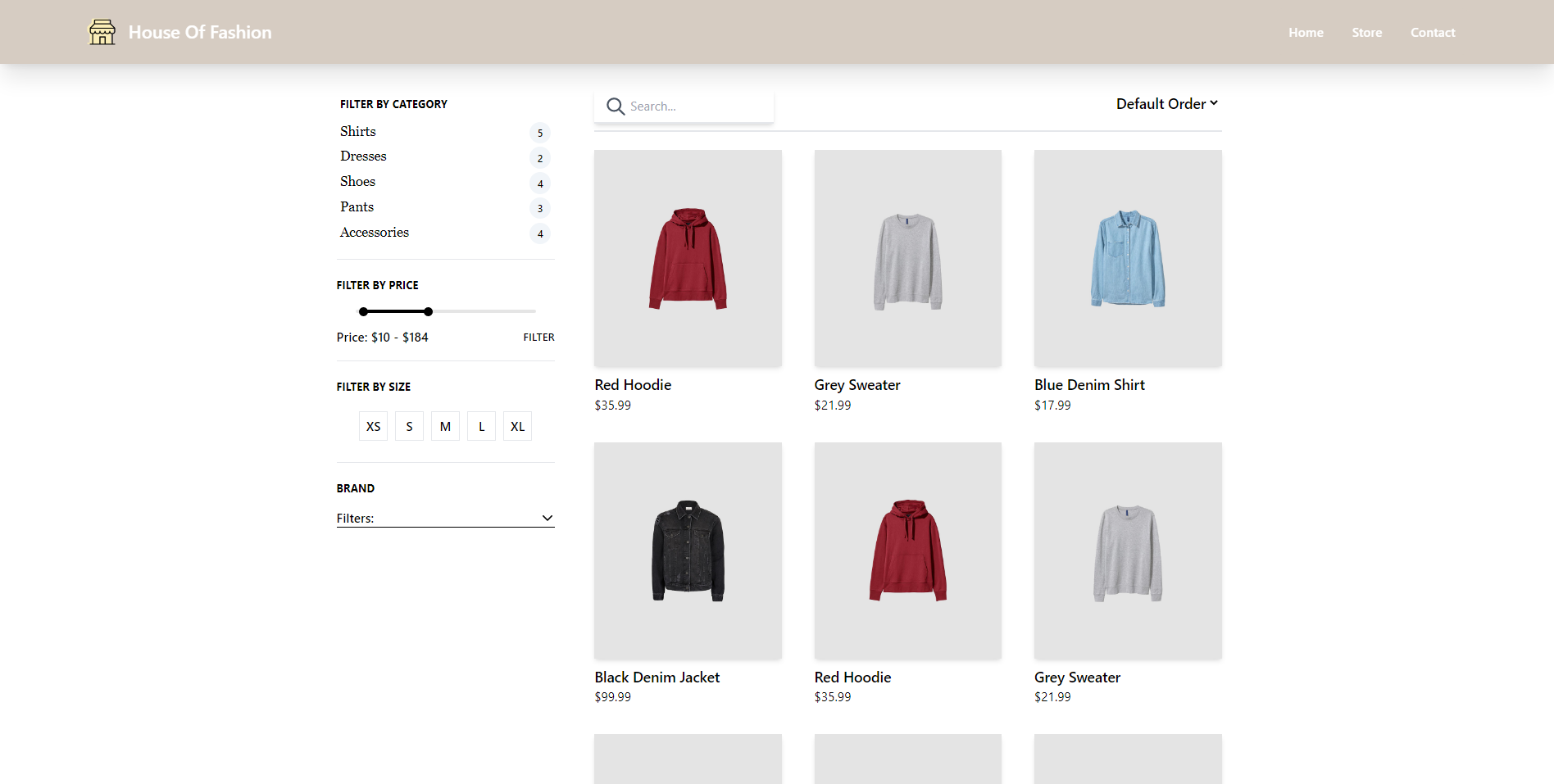Open the first Red Hoodie product image
Screen dimensions: 1554x784
[x=688, y=258]
